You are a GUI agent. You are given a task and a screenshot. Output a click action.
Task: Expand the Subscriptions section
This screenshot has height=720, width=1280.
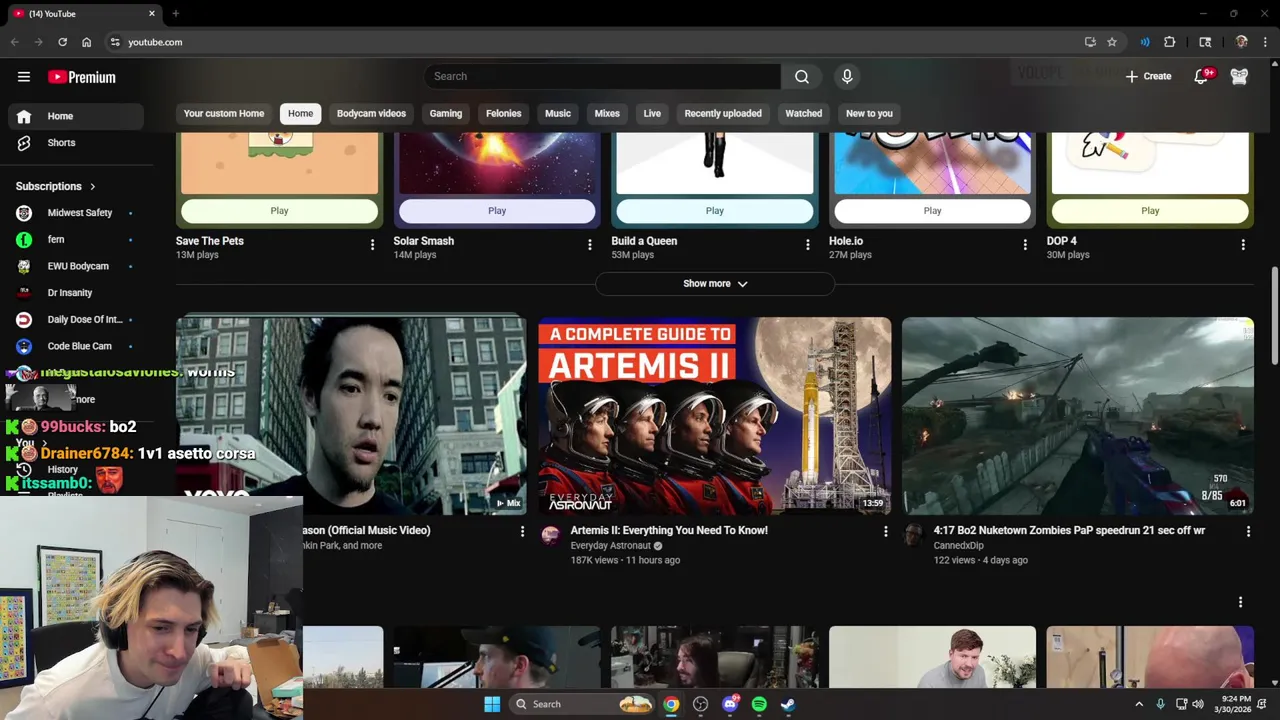pos(56,186)
